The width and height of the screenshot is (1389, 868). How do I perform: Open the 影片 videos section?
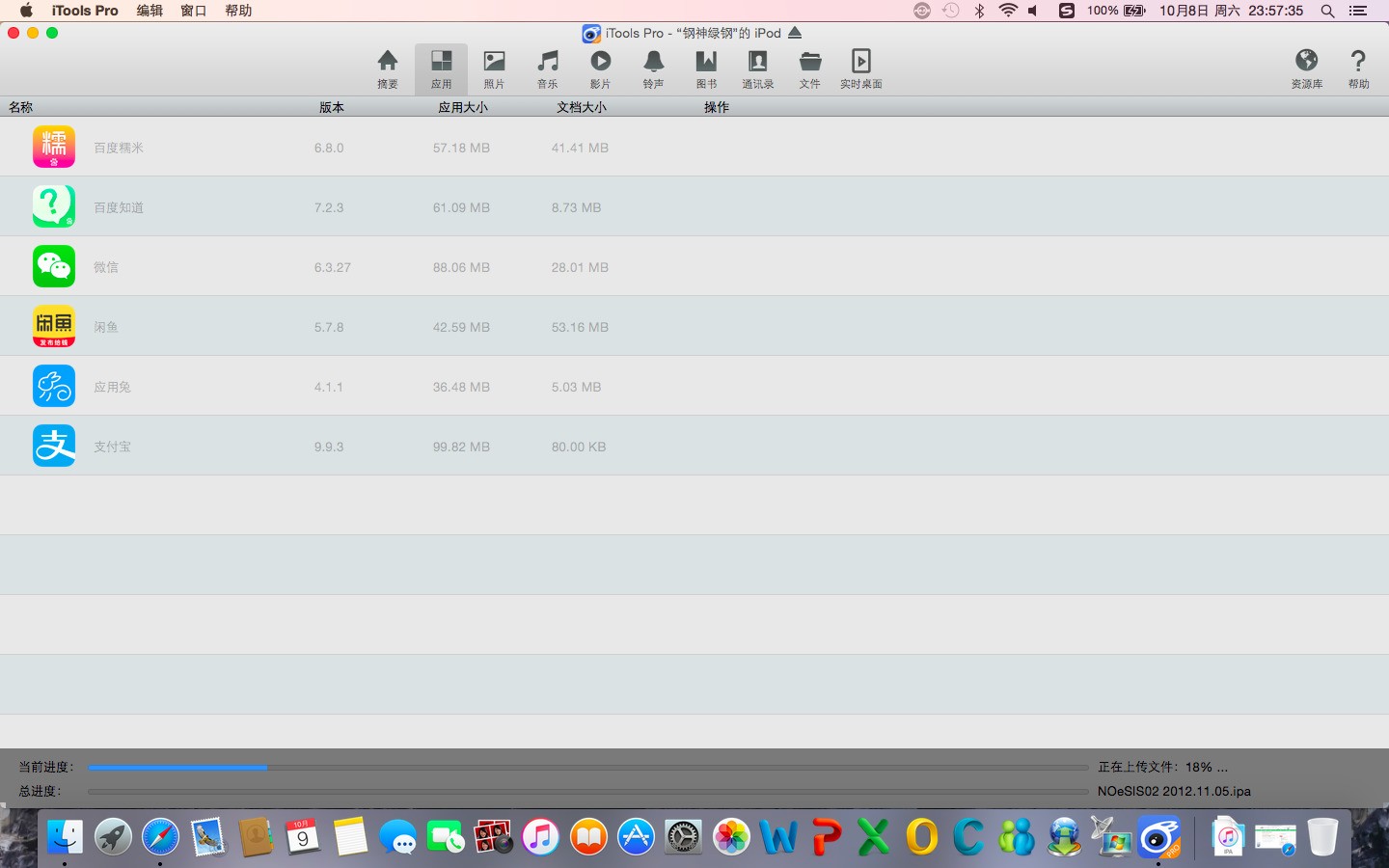[x=600, y=68]
